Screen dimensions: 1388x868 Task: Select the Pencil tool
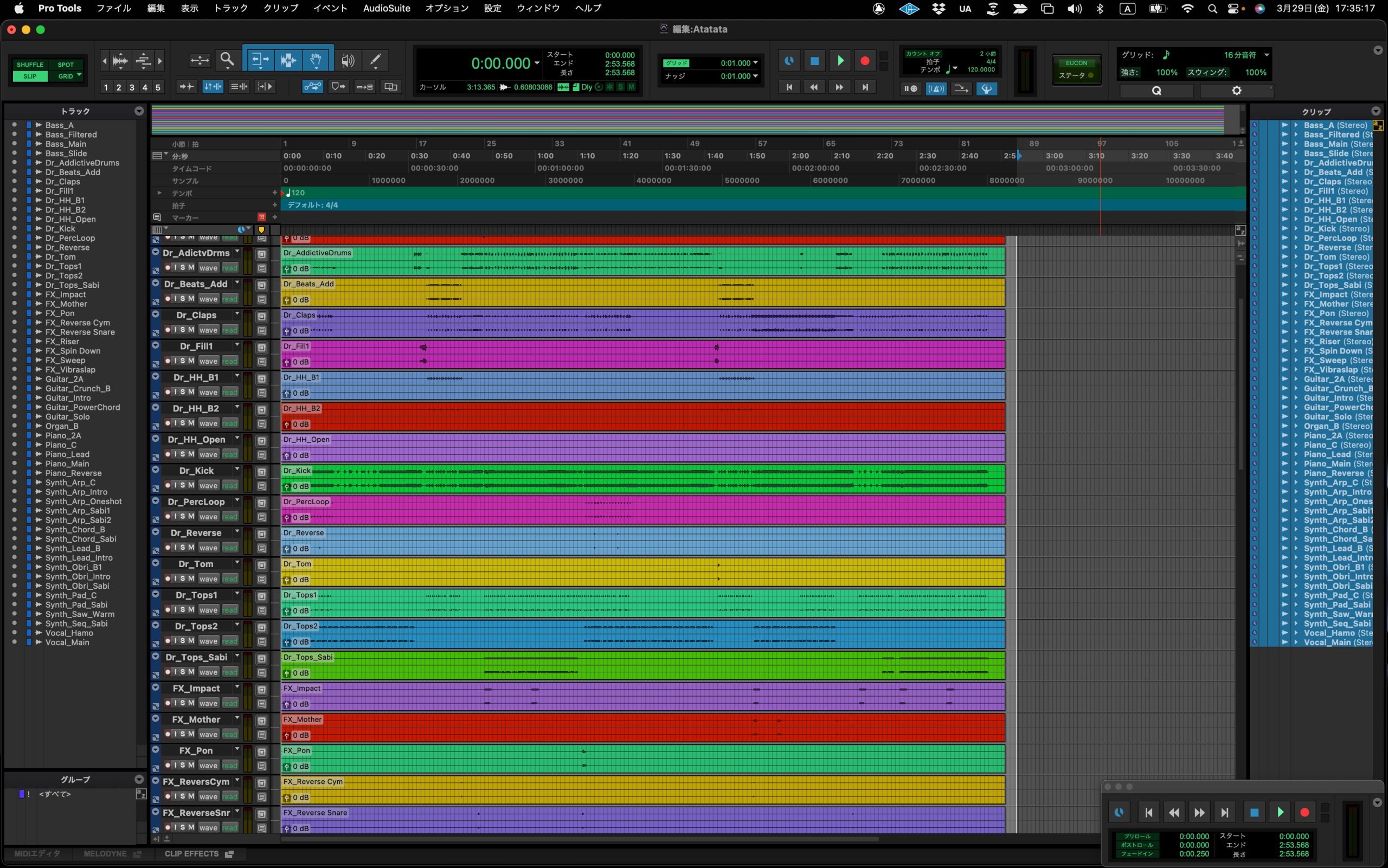click(375, 60)
